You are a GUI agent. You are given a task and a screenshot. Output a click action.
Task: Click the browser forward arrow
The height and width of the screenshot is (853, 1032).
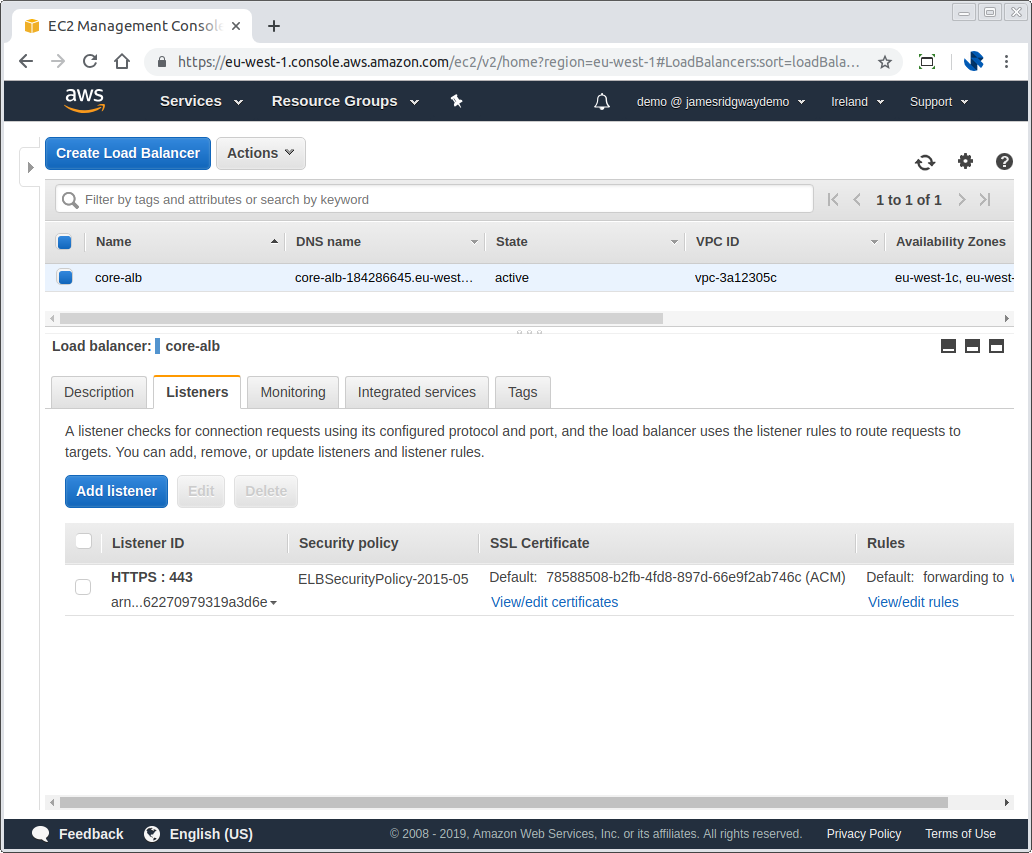click(x=58, y=61)
